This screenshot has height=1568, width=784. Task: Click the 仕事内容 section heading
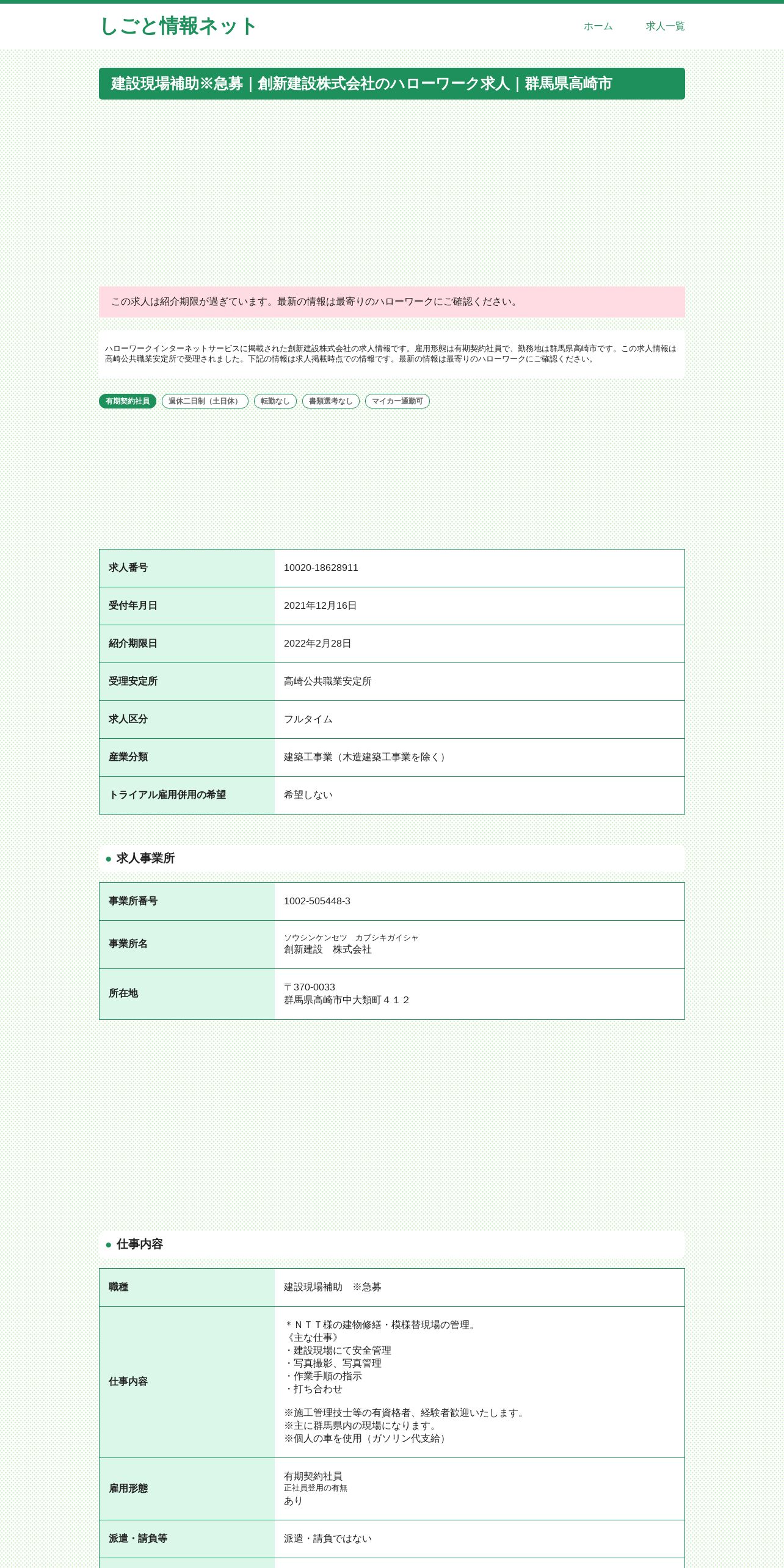point(392,1244)
